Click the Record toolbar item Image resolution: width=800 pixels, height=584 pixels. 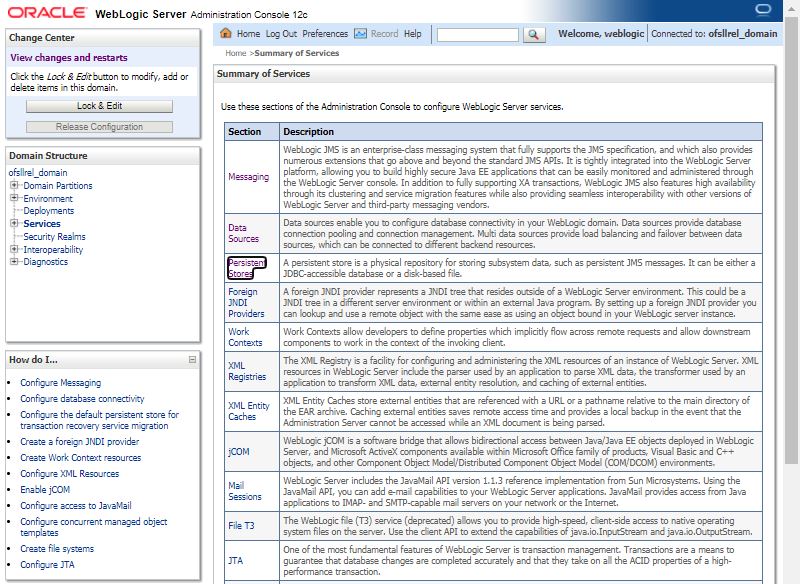click(x=384, y=34)
